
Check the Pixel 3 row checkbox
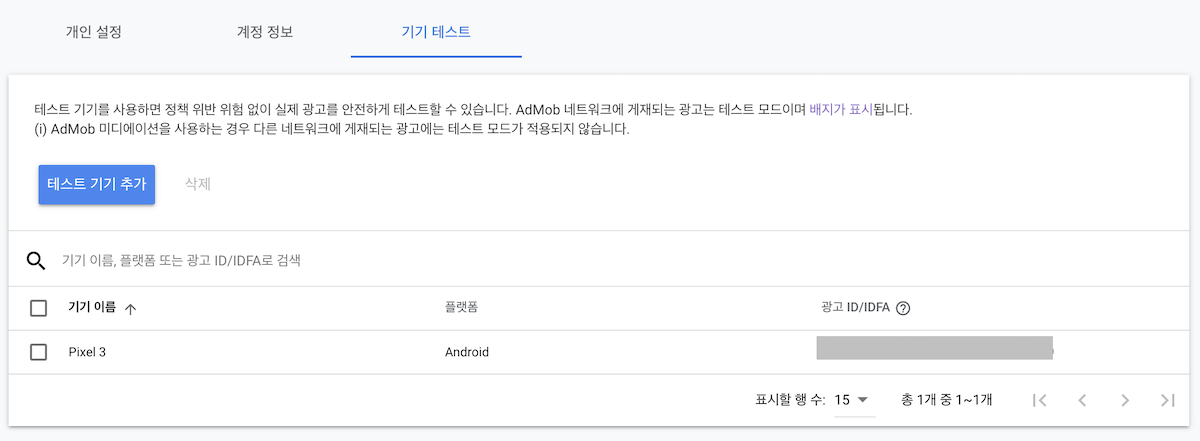click(39, 352)
